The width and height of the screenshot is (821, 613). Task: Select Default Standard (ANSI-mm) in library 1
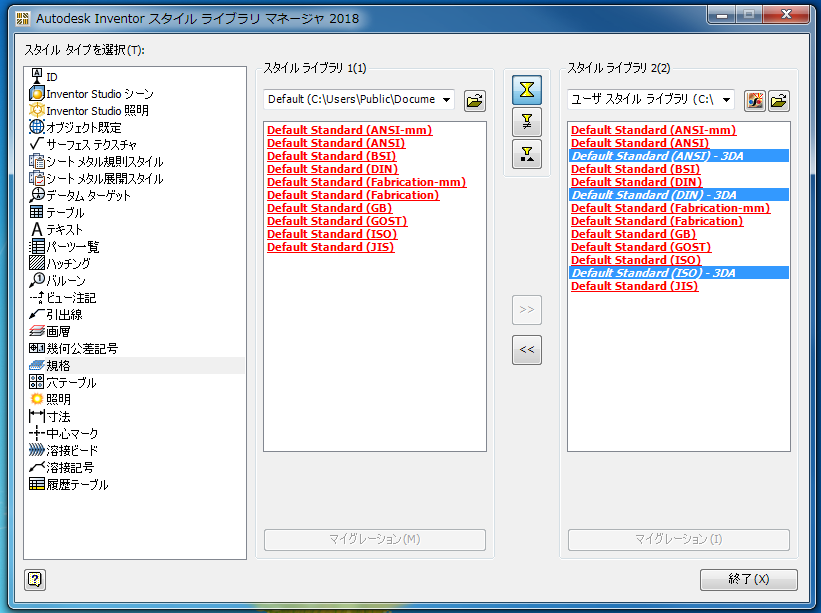[350, 130]
